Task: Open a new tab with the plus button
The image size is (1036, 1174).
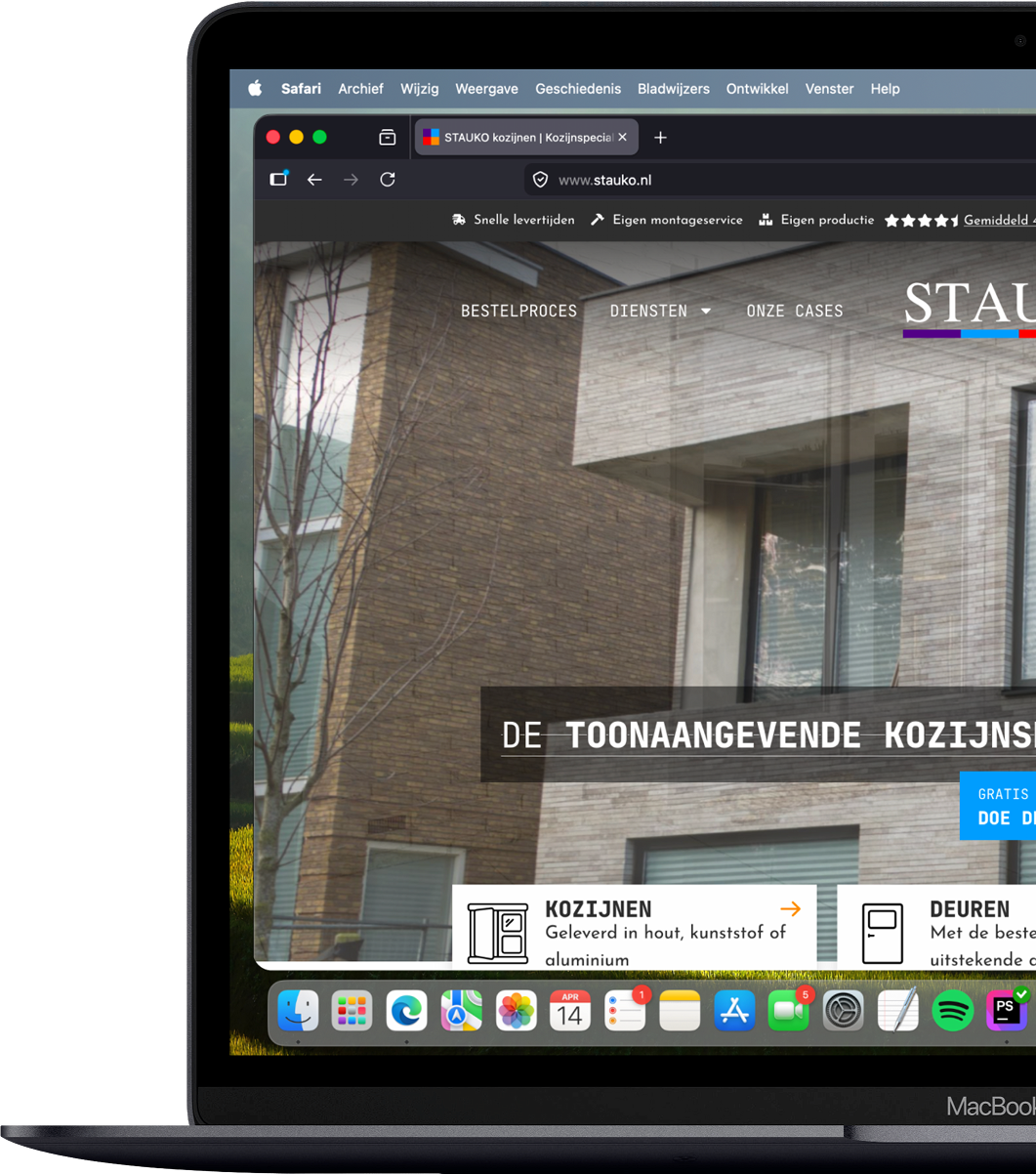Action: [660, 138]
